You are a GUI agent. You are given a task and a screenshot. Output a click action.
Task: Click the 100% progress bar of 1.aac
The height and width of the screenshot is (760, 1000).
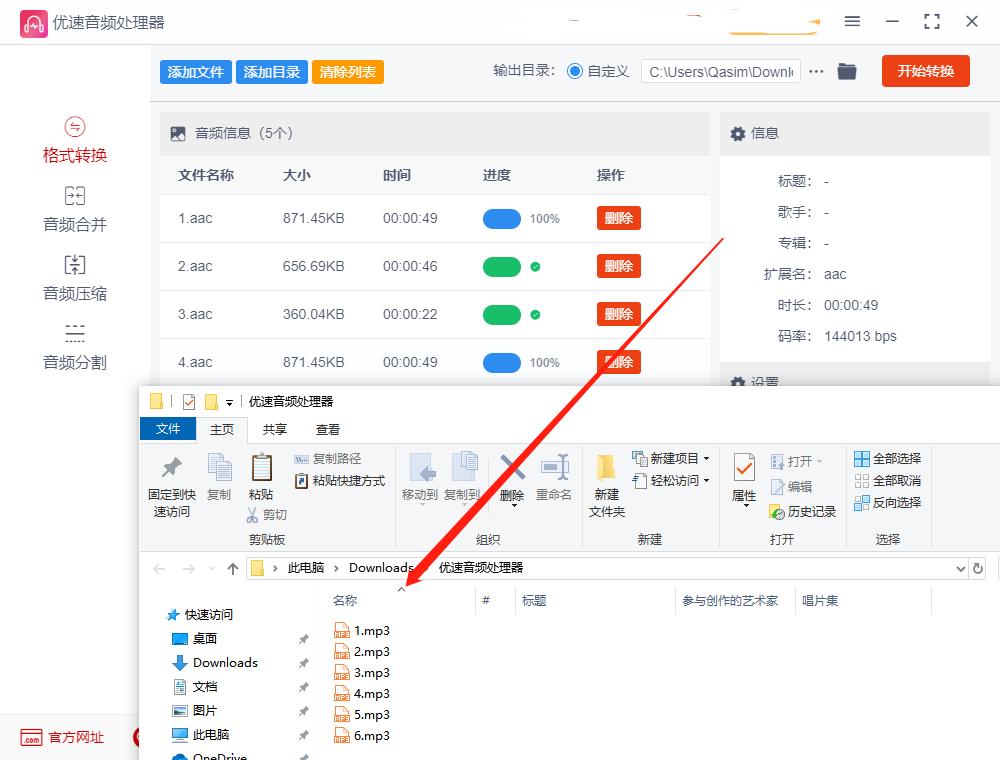502,218
